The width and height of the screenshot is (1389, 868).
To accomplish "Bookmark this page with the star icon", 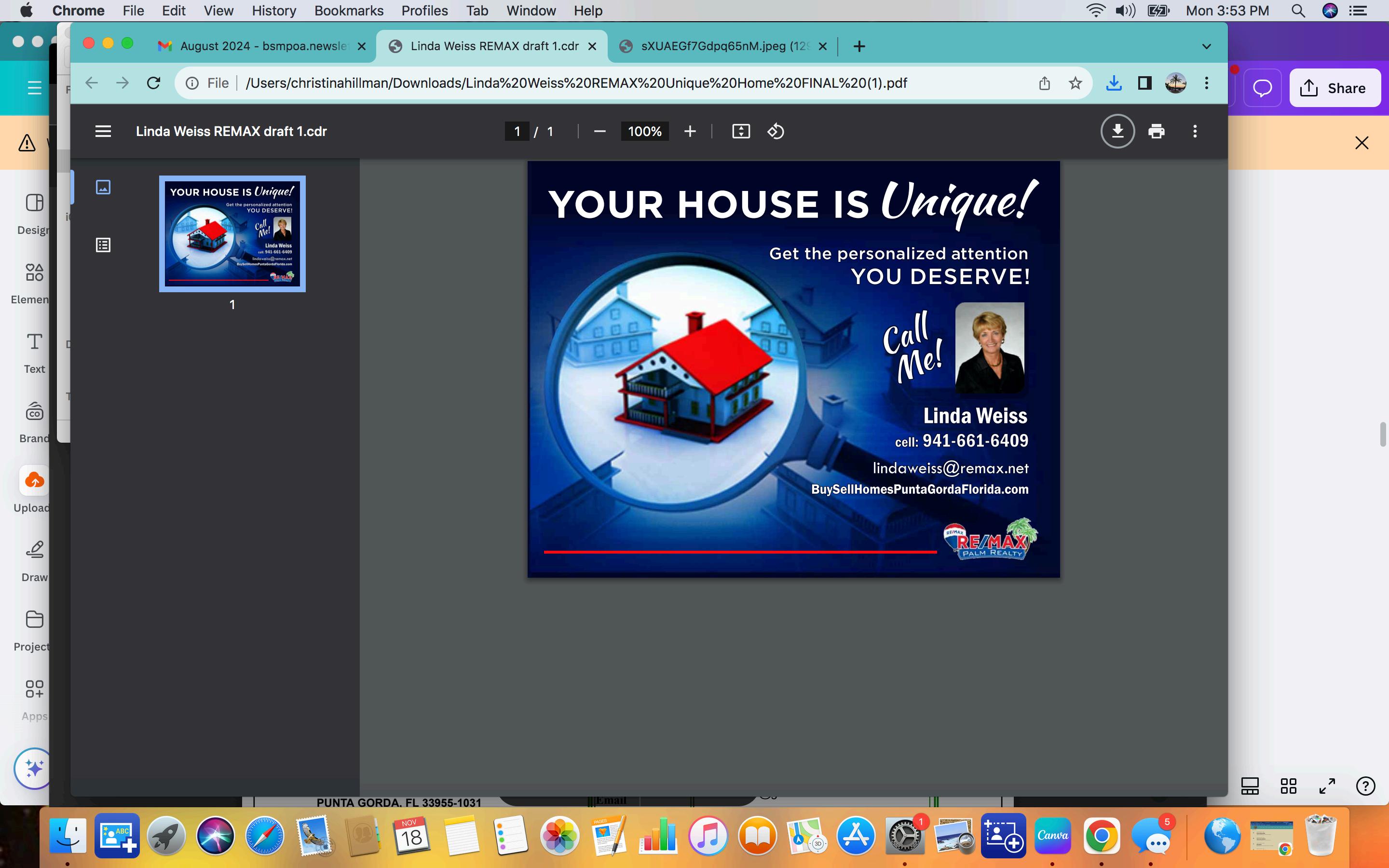I will pyautogui.click(x=1075, y=83).
